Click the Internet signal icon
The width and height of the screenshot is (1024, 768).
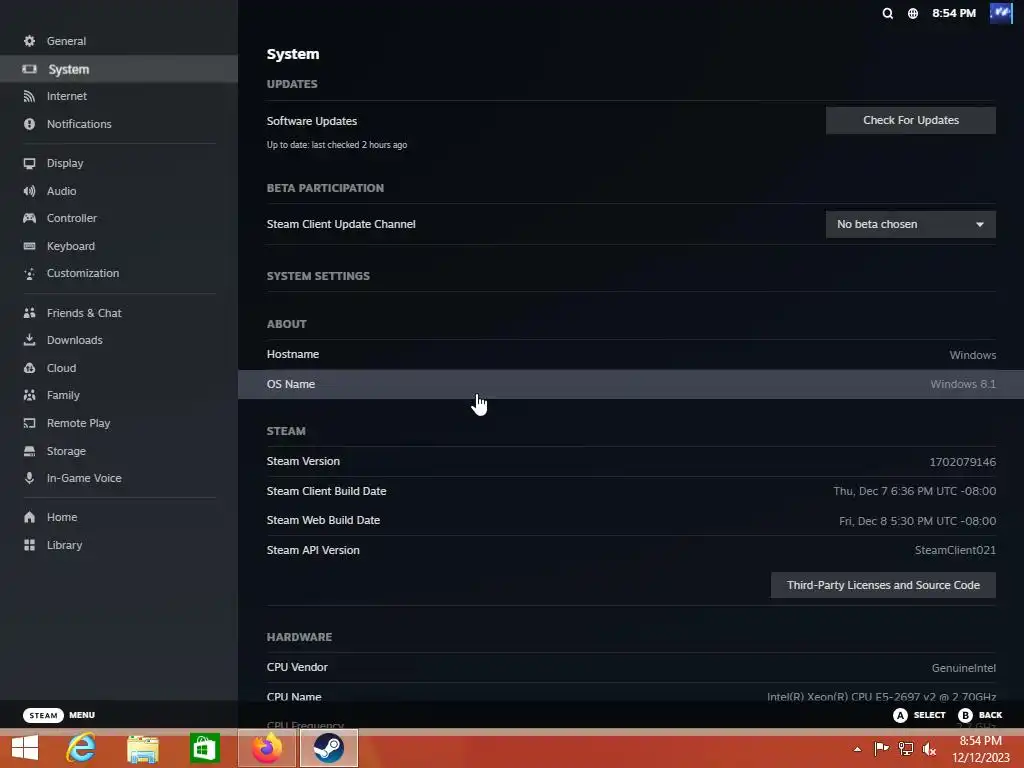click(29, 97)
